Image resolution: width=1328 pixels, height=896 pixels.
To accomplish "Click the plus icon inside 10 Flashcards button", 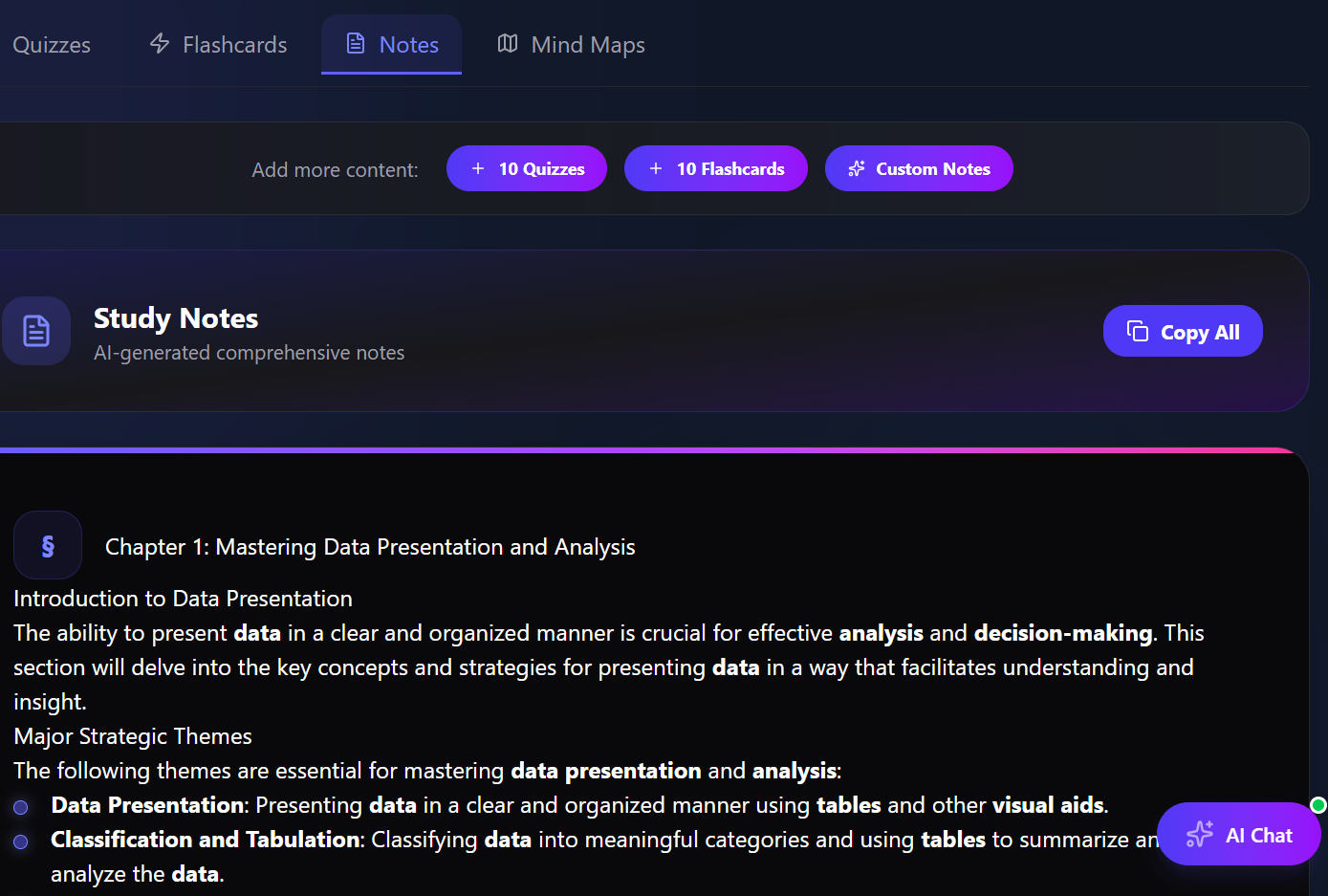I will point(656,168).
